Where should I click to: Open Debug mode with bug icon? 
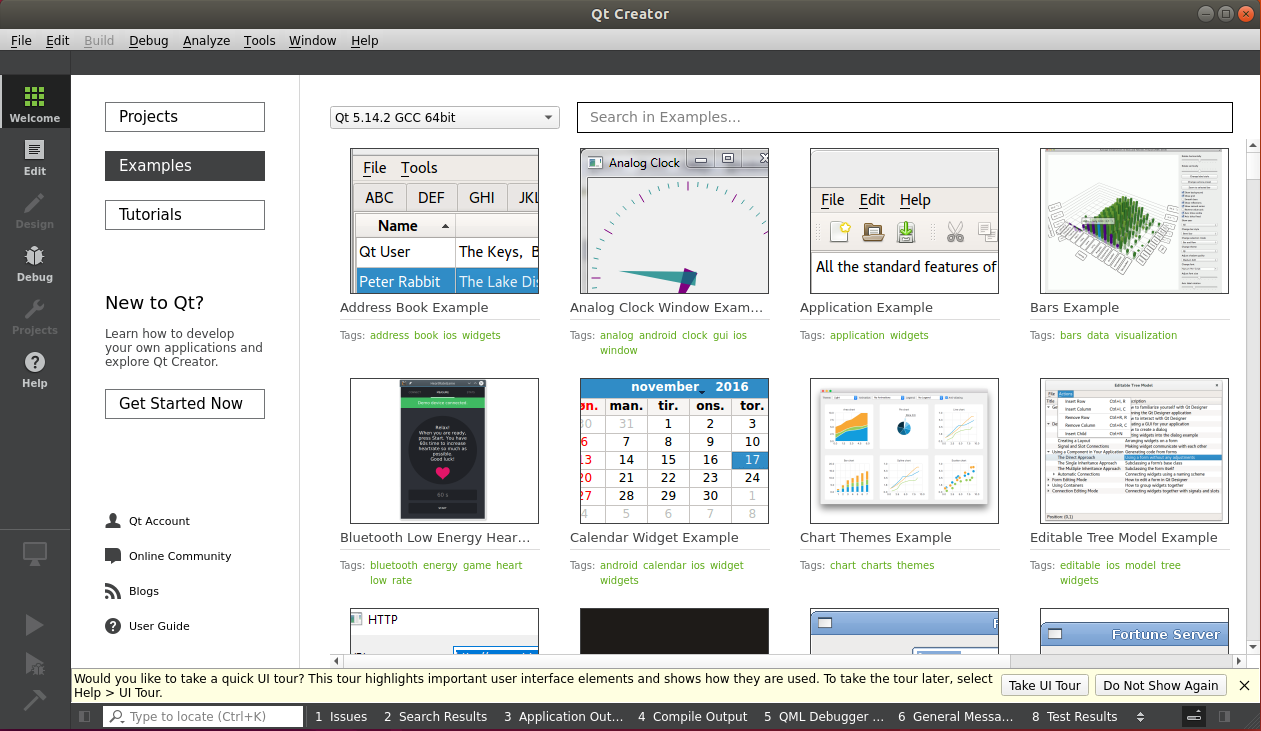[x=35, y=262]
